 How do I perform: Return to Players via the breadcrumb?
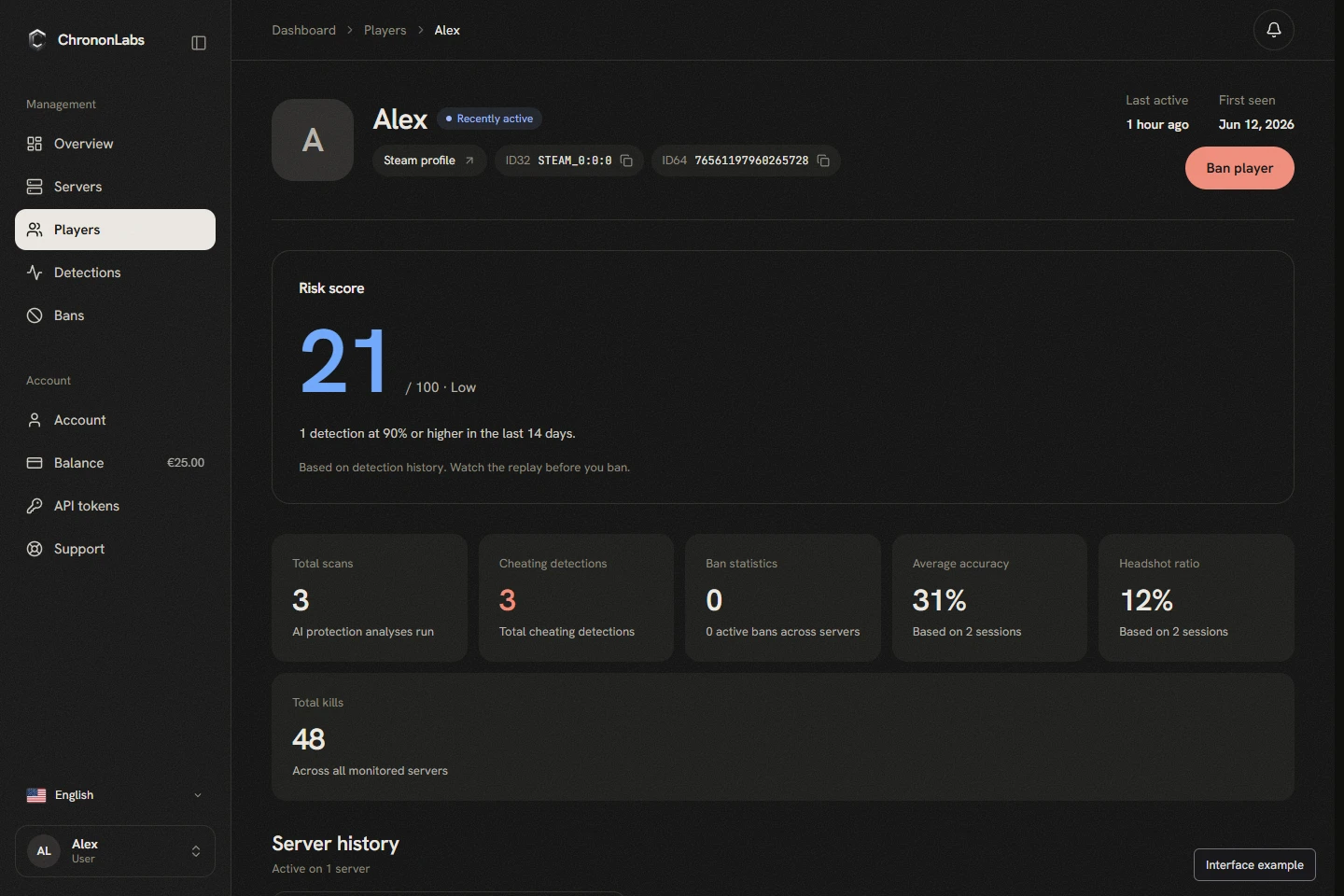click(x=385, y=30)
